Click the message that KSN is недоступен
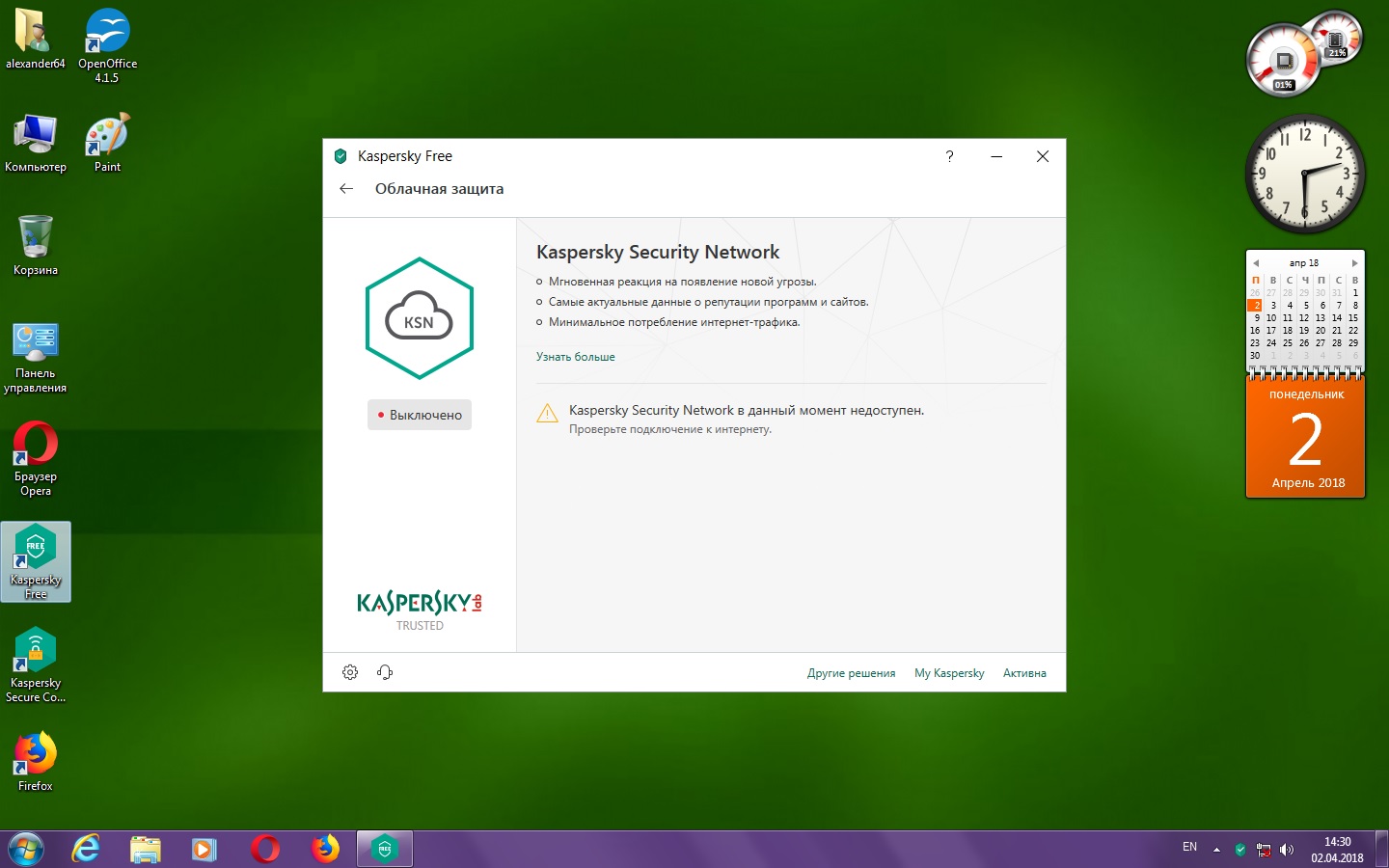Screen dimensions: 1389x868 747,410
